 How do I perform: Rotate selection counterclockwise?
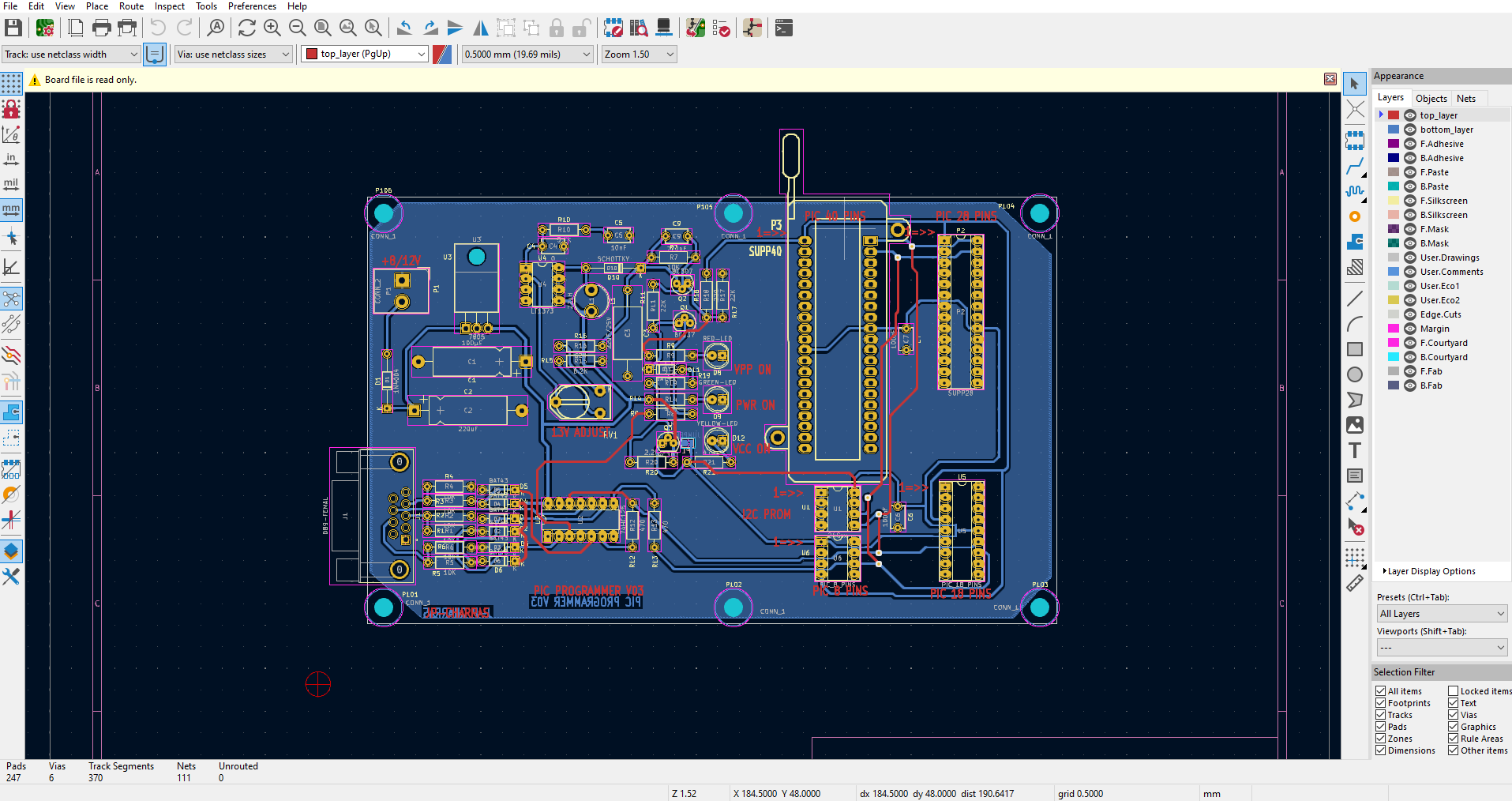(404, 28)
